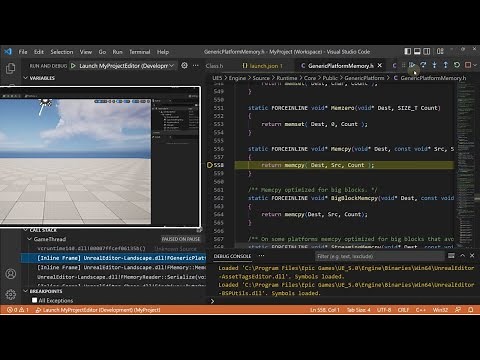Close the GenericPlatformMemory.h tab

coord(380,66)
